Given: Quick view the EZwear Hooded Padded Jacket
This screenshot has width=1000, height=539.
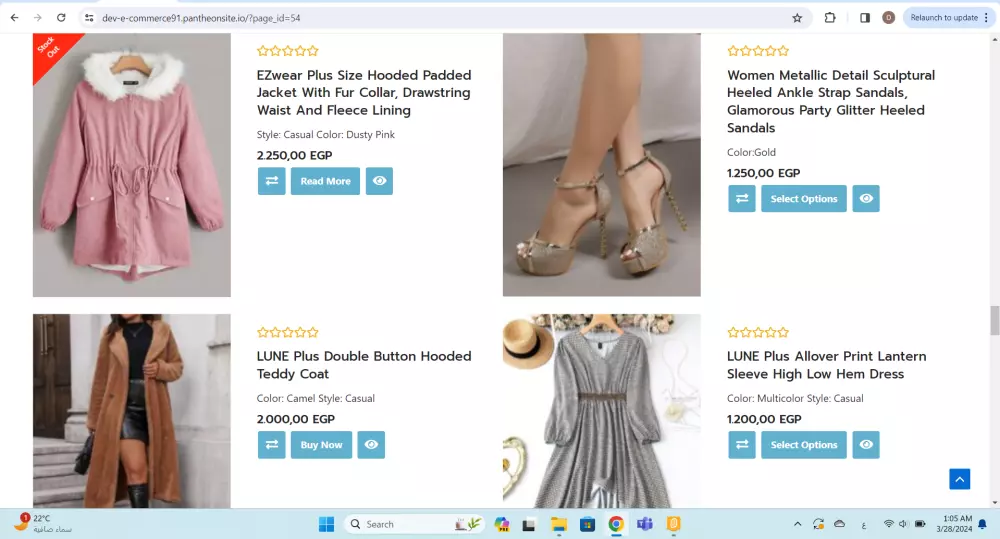Looking at the screenshot, I should tap(379, 181).
